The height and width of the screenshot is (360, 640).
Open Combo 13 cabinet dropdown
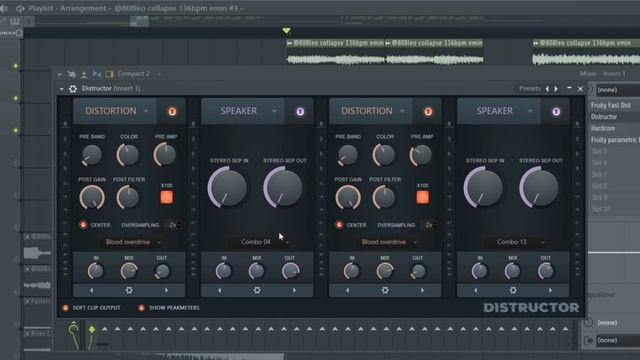[x=515, y=242]
